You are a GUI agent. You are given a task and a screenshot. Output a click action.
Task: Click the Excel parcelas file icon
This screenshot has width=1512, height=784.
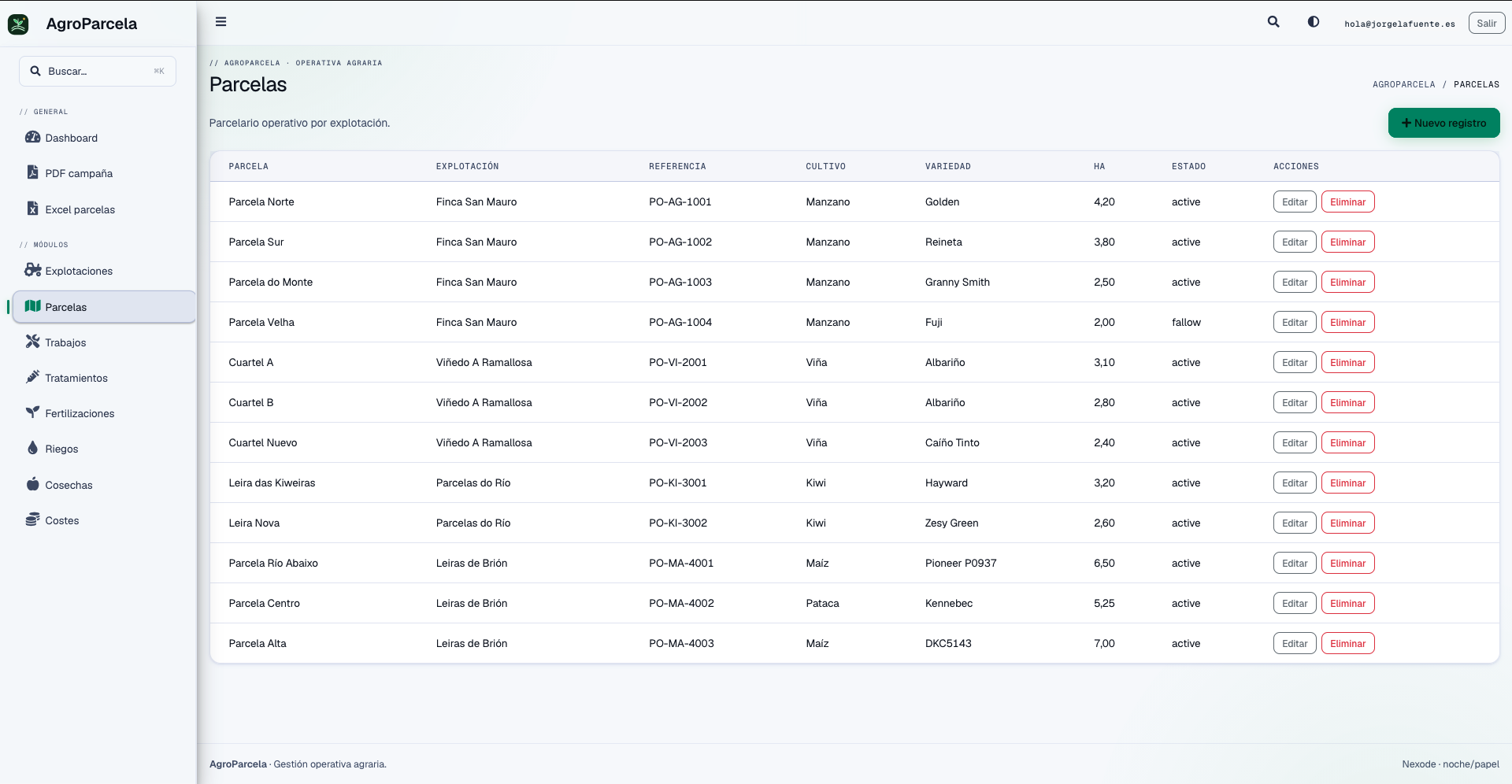[x=32, y=209]
